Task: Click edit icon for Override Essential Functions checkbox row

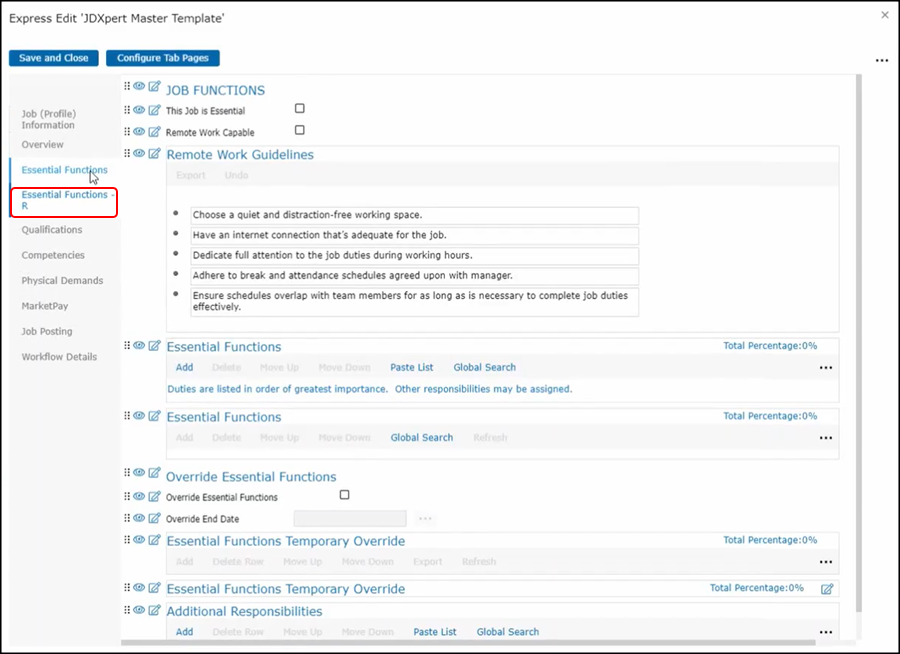Action: [154, 496]
